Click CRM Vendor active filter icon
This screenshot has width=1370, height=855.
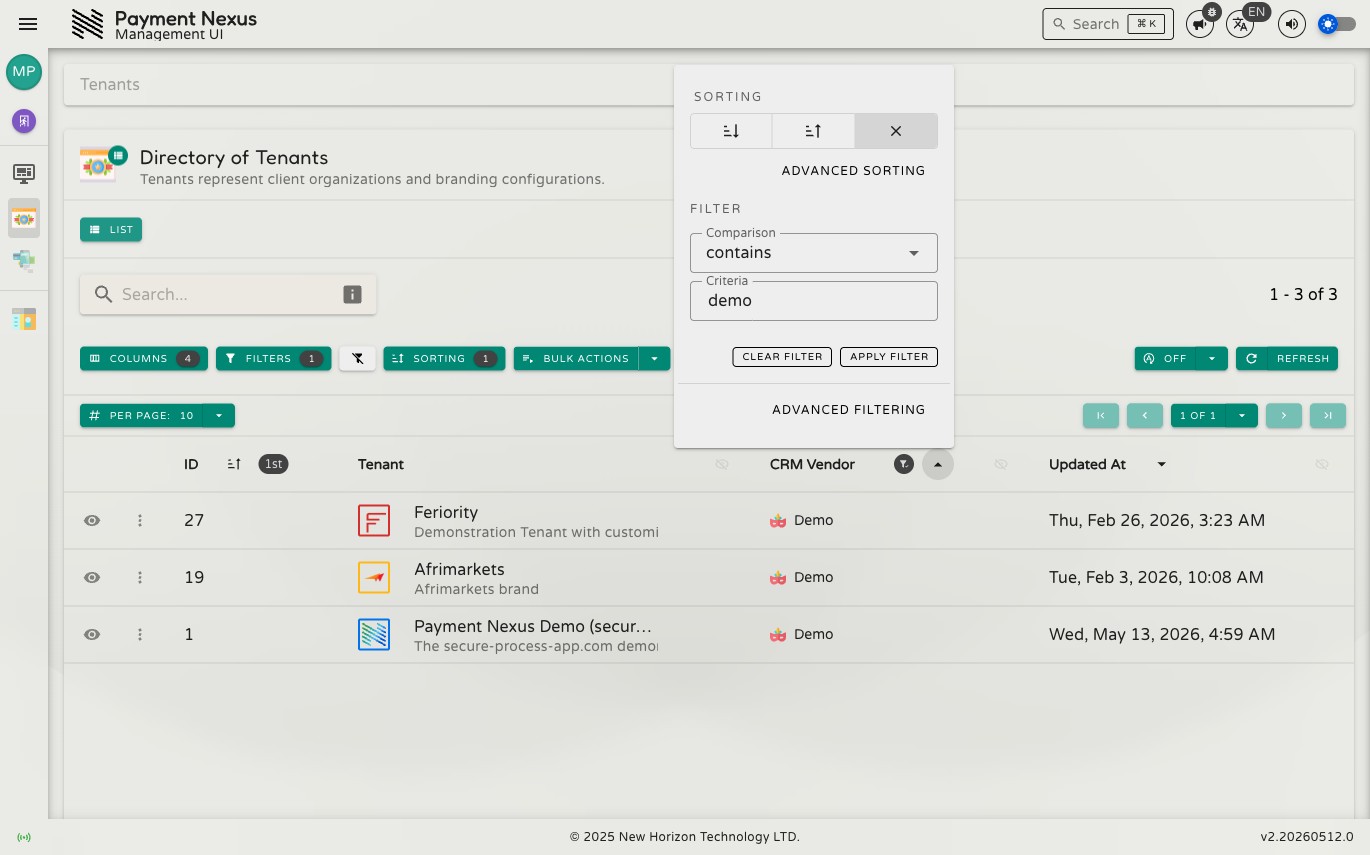[904, 464]
